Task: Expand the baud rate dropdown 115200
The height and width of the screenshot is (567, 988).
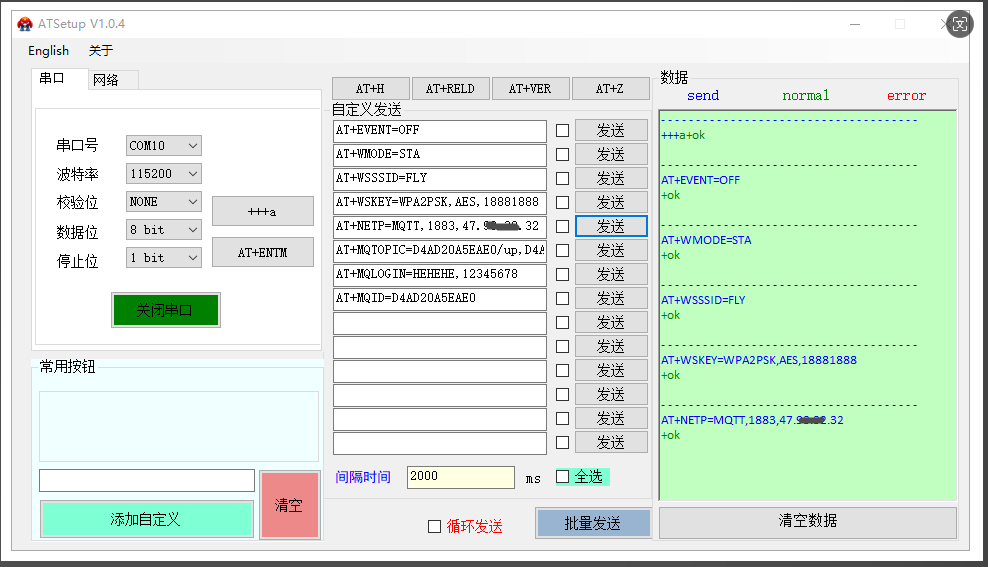Action: (164, 174)
